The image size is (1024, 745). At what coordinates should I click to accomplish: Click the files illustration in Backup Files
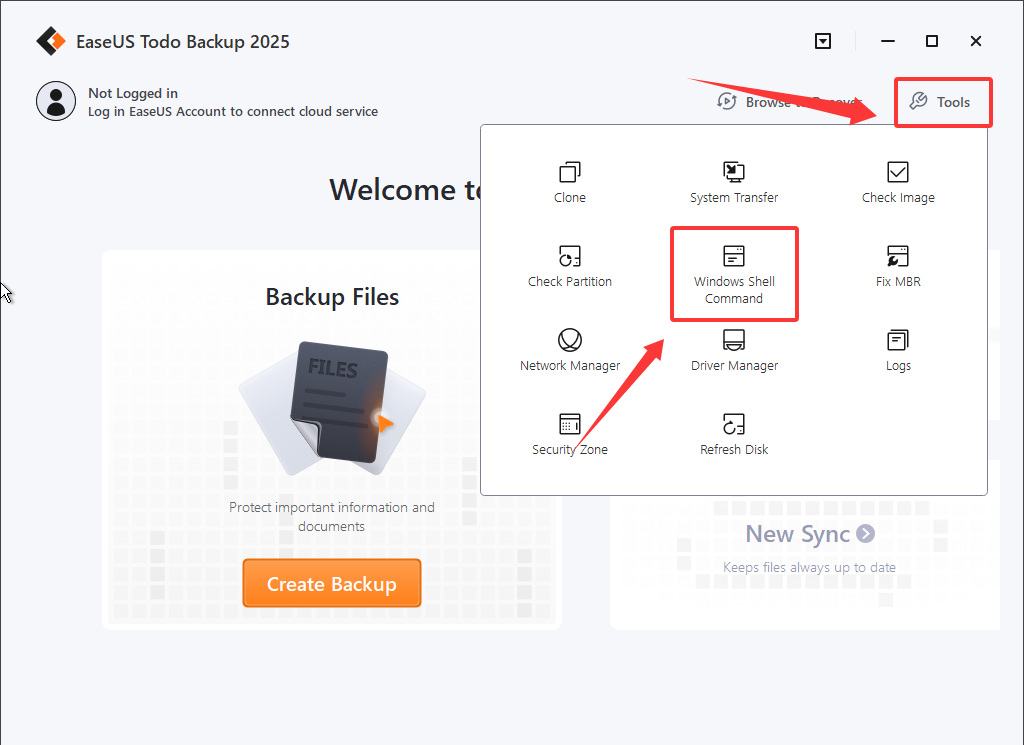[x=332, y=408]
